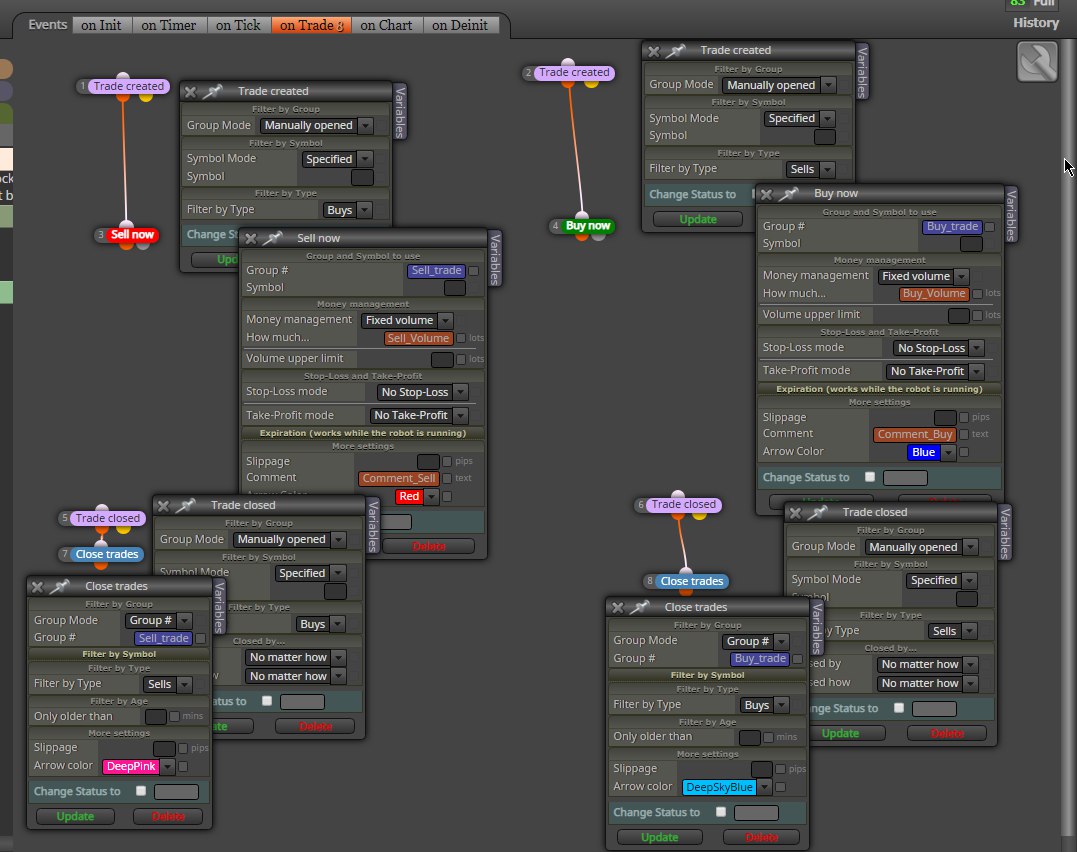This screenshot has height=852, width=1077.
Task: Close the Close trades panel with DeepPink color
Action: point(37,587)
